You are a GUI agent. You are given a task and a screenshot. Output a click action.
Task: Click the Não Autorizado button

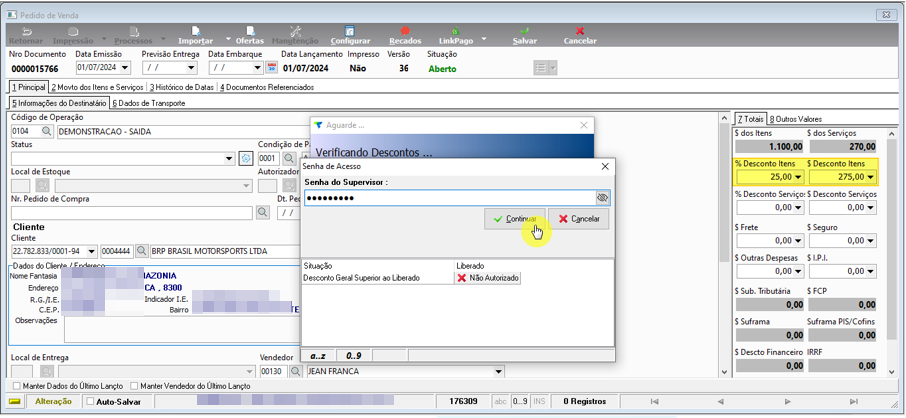click(488, 278)
